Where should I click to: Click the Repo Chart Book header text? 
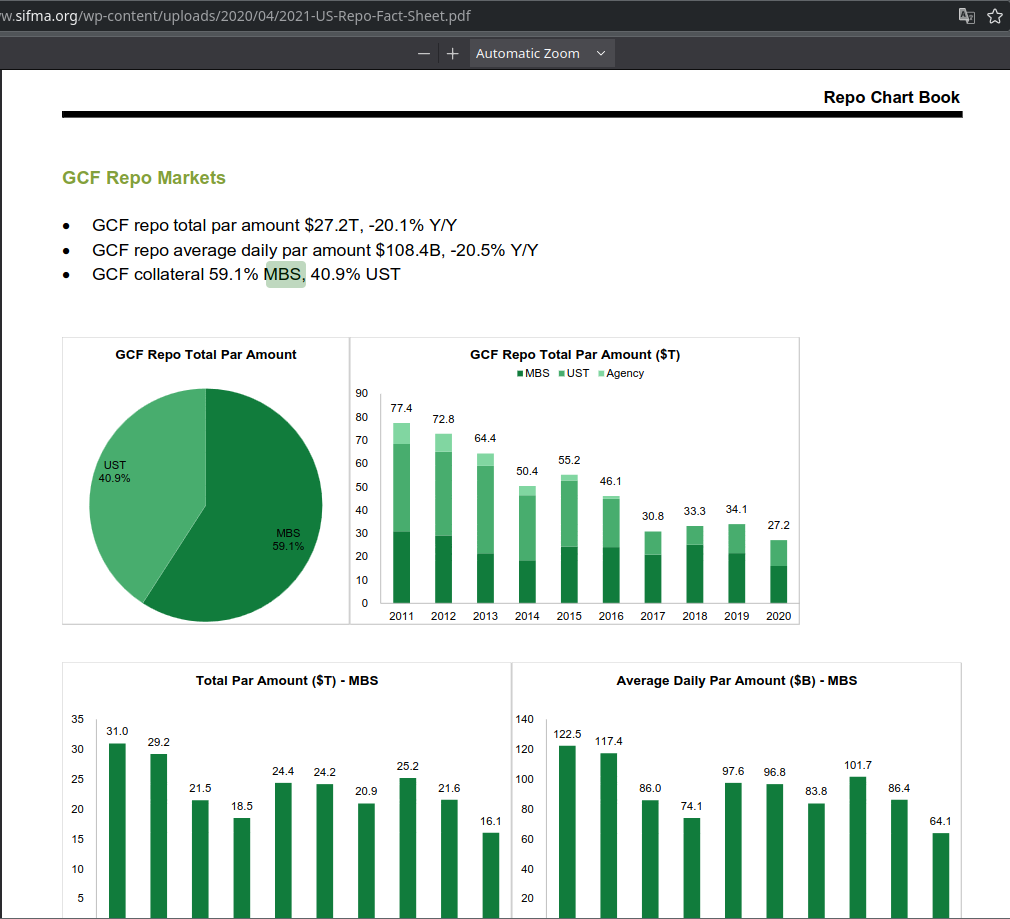[x=891, y=97]
